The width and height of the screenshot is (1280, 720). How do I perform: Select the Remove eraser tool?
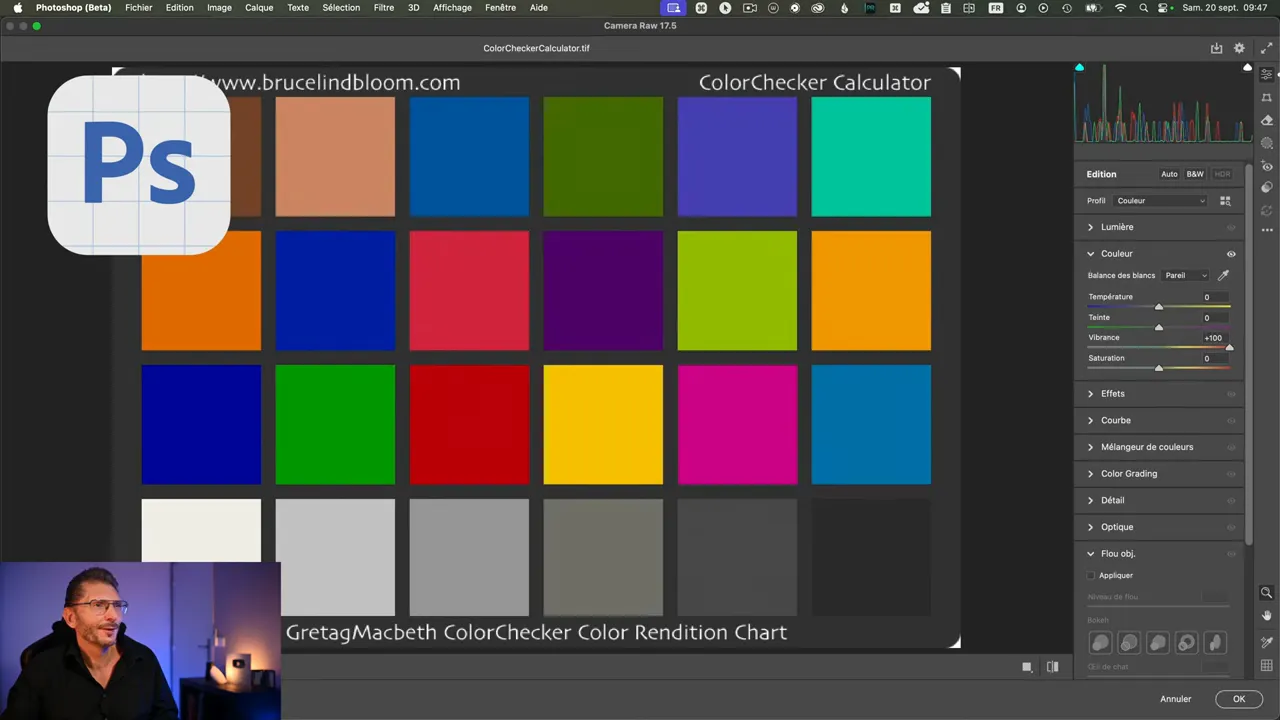coord(1267,120)
